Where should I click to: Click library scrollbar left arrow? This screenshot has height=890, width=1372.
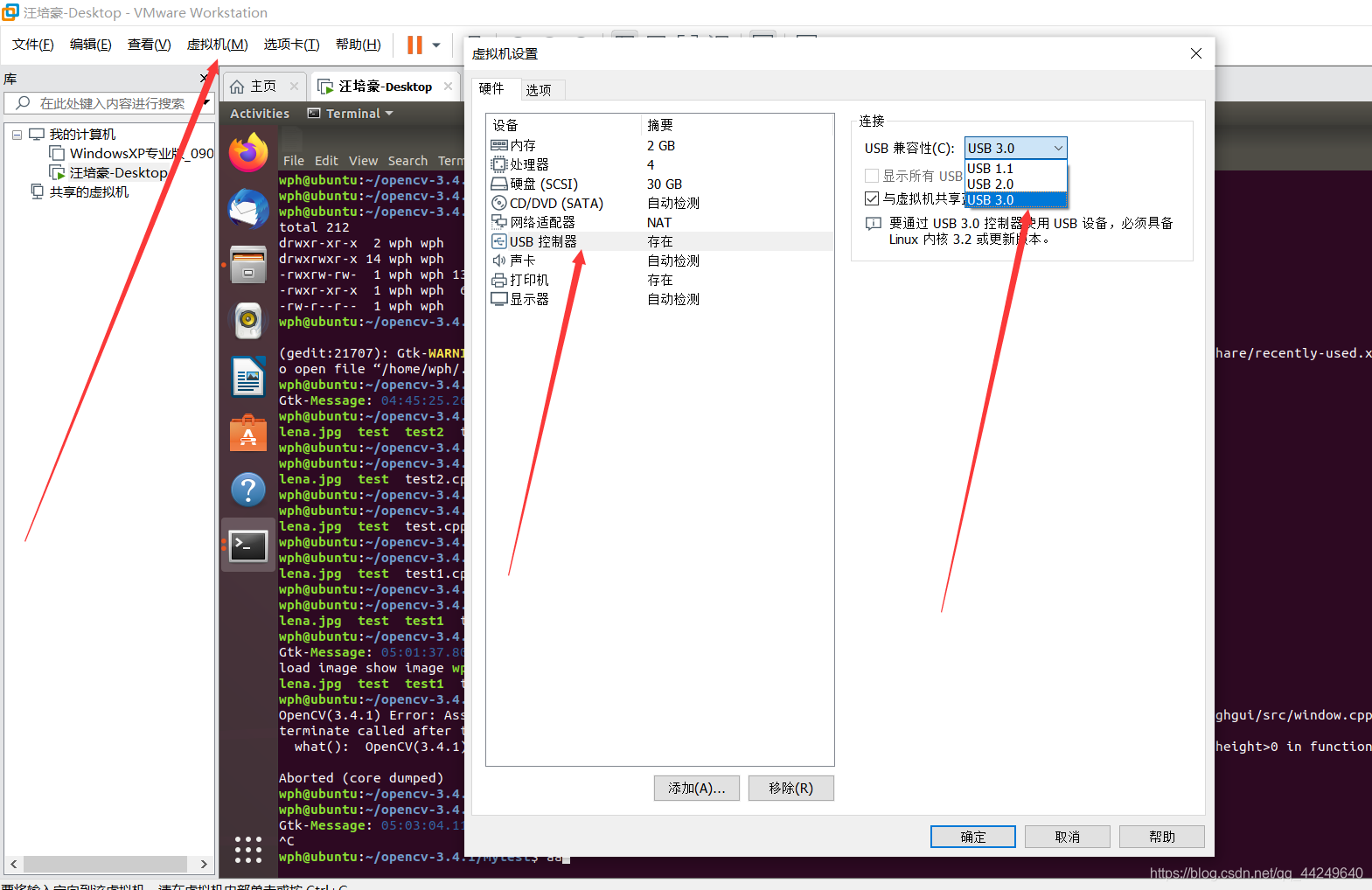(x=13, y=864)
